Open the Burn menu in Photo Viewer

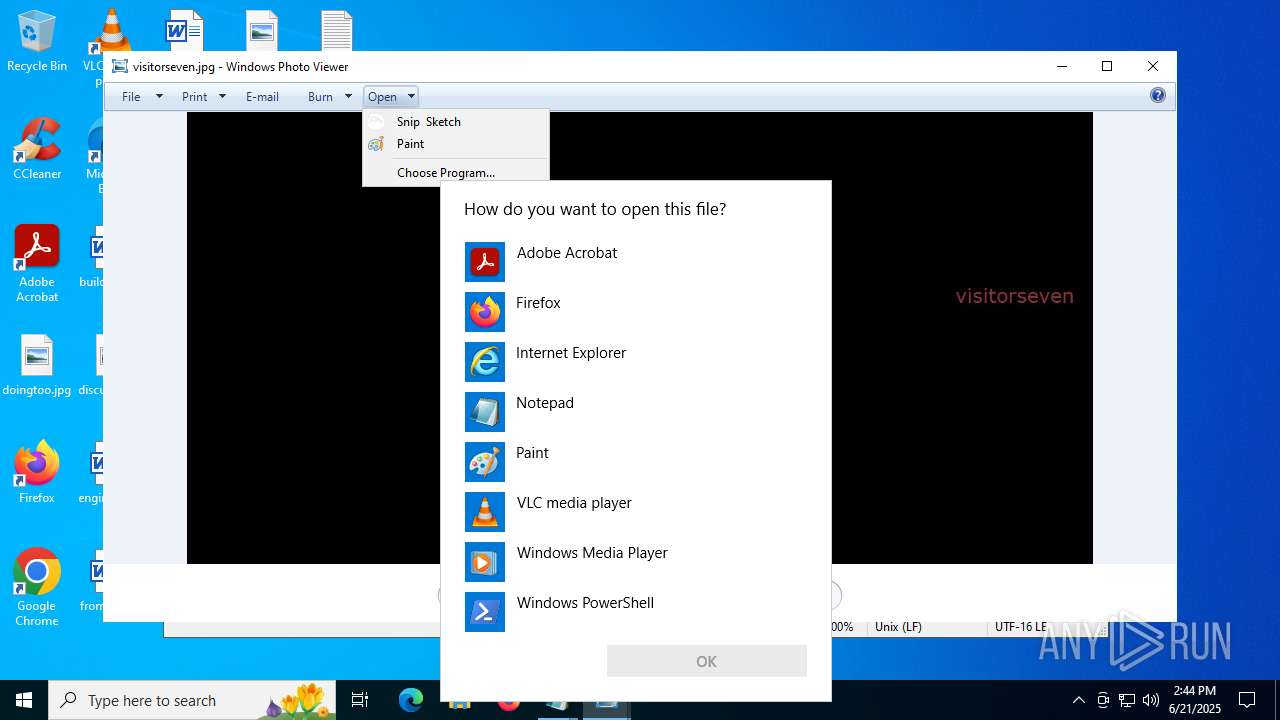(x=320, y=96)
